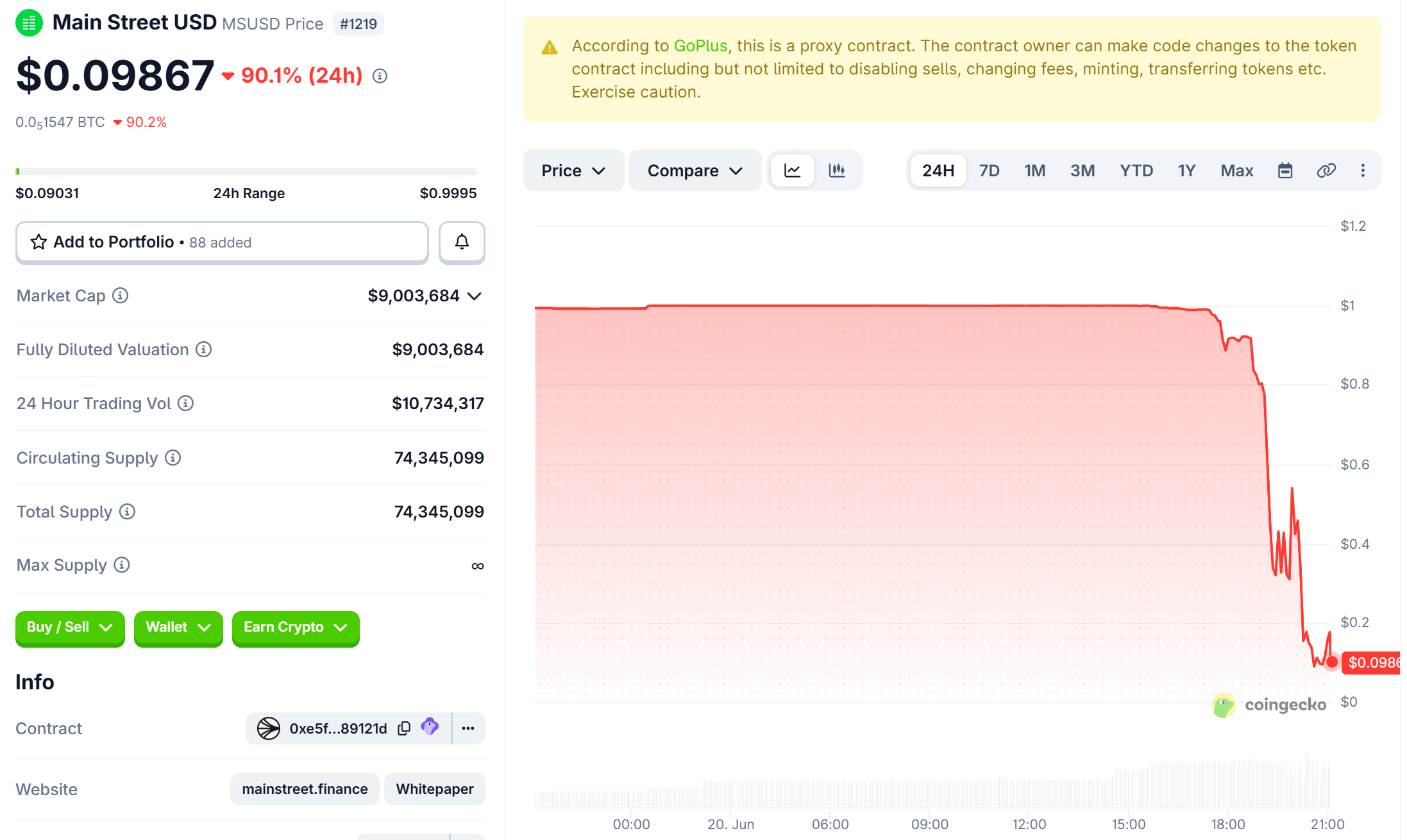The width and height of the screenshot is (1407, 840).
Task: Click the $0.0986 current price label
Action: tap(1371, 662)
